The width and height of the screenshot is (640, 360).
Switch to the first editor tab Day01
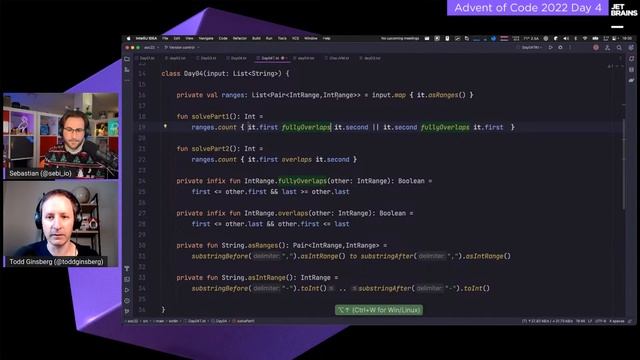145,58
